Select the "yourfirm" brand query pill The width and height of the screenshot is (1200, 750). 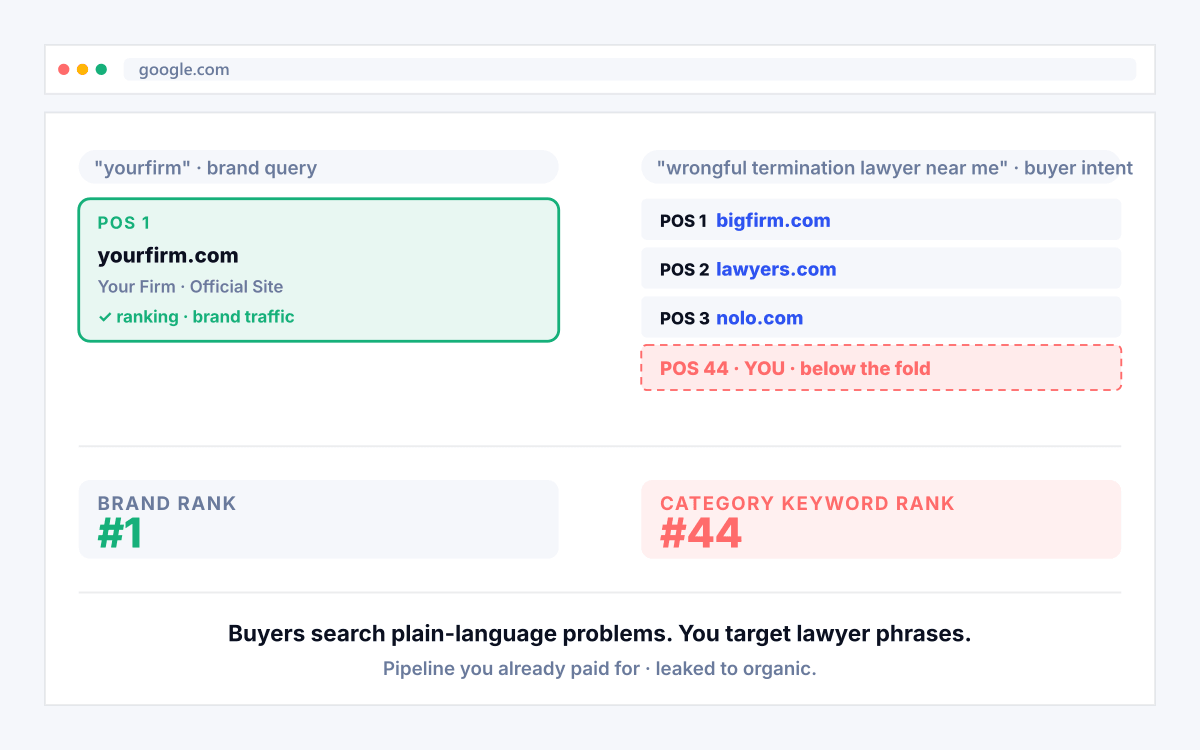click(x=318, y=167)
